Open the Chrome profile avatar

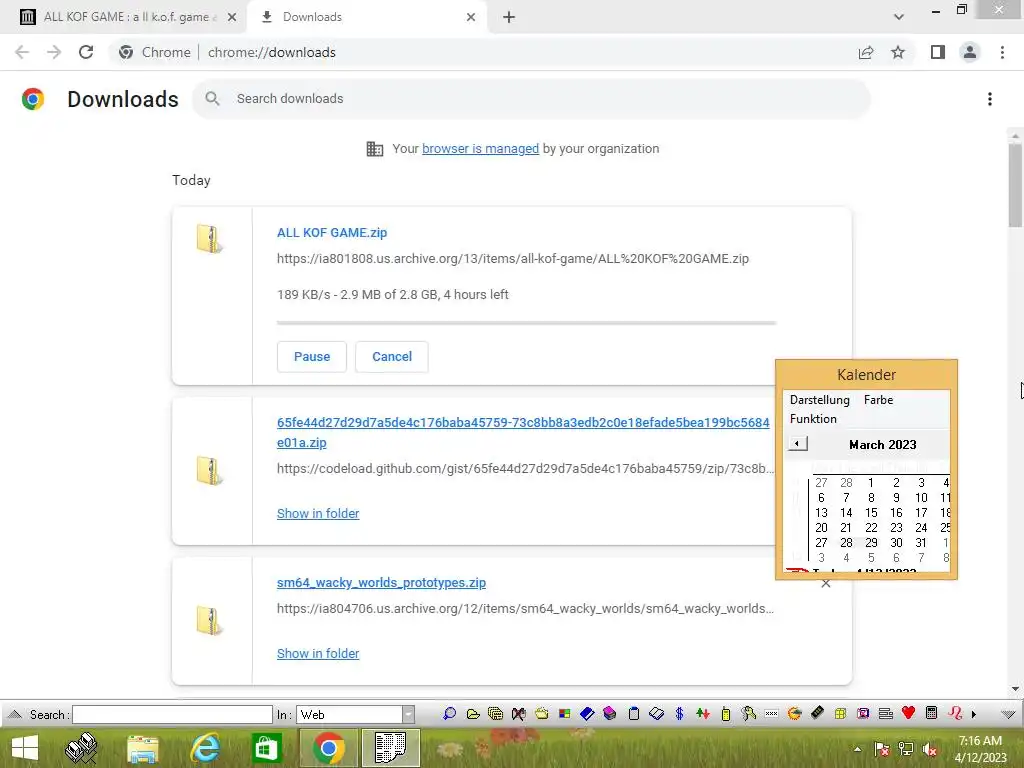point(970,52)
